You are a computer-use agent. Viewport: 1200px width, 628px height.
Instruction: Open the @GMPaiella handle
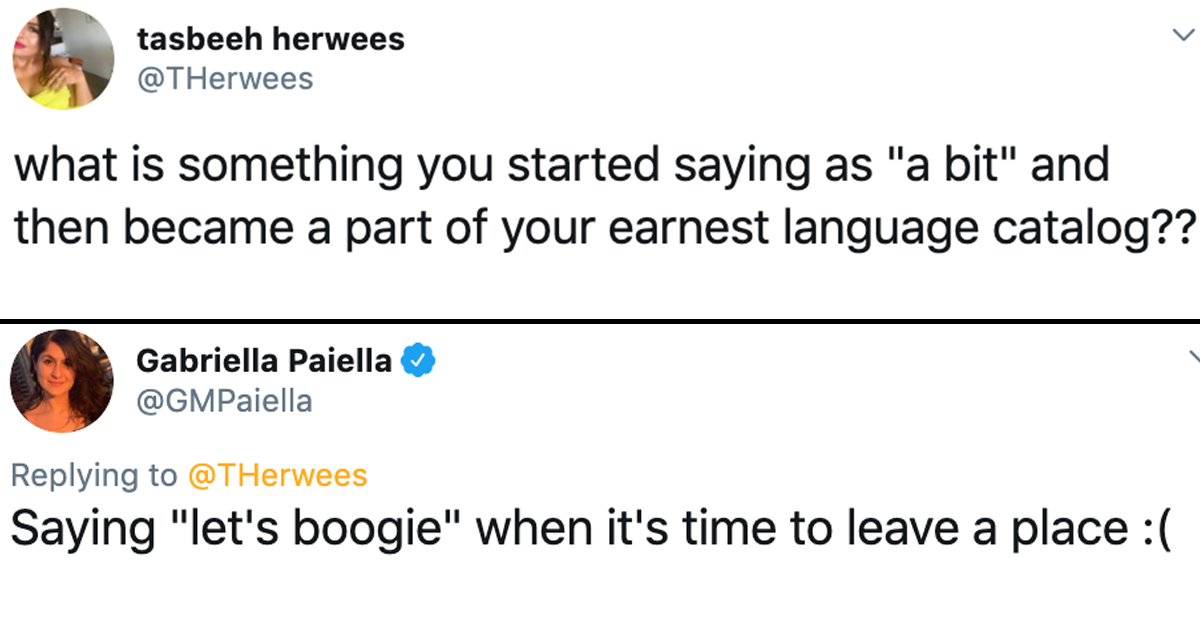(223, 401)
